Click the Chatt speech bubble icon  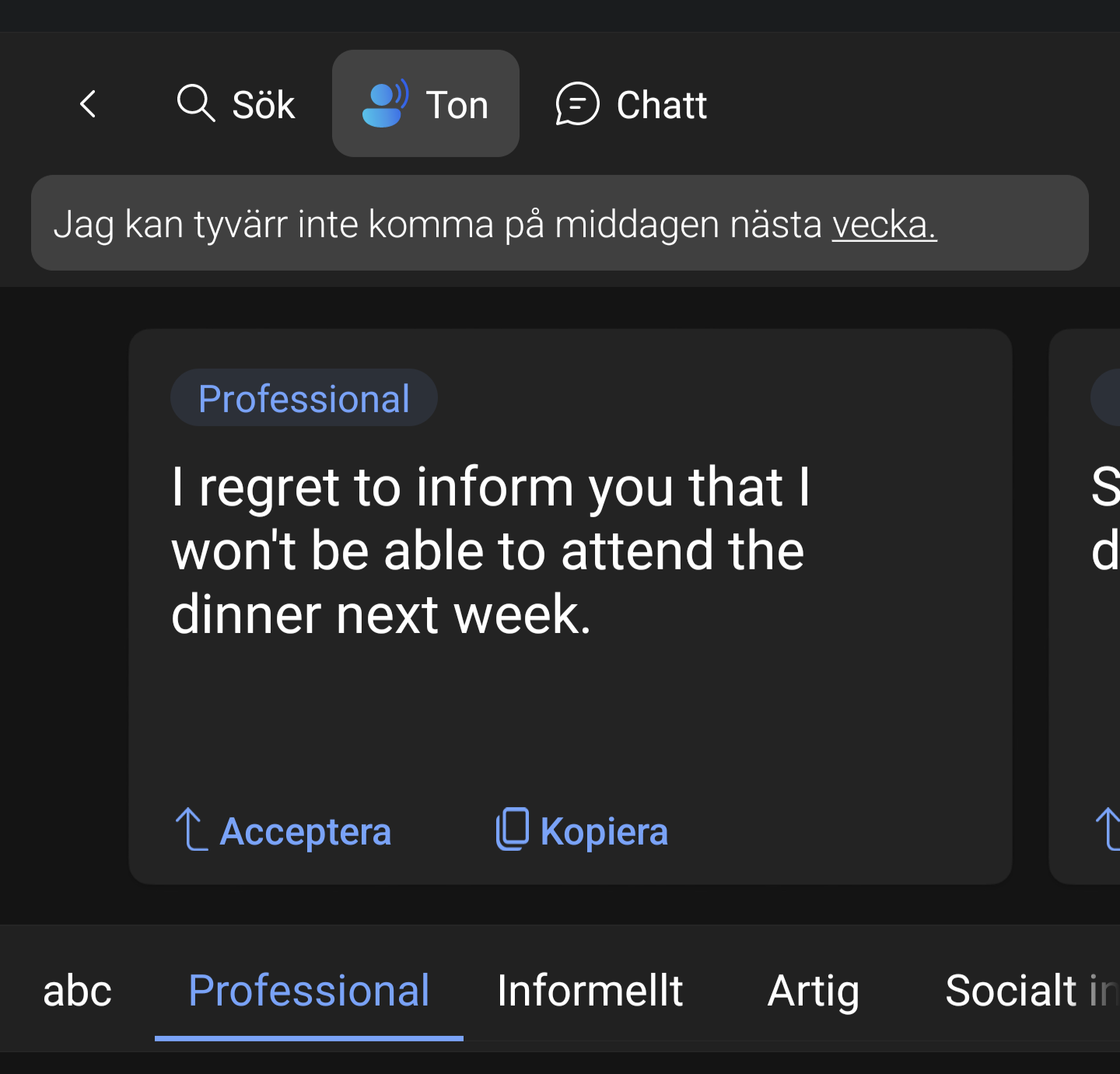(x=577, y=104)
